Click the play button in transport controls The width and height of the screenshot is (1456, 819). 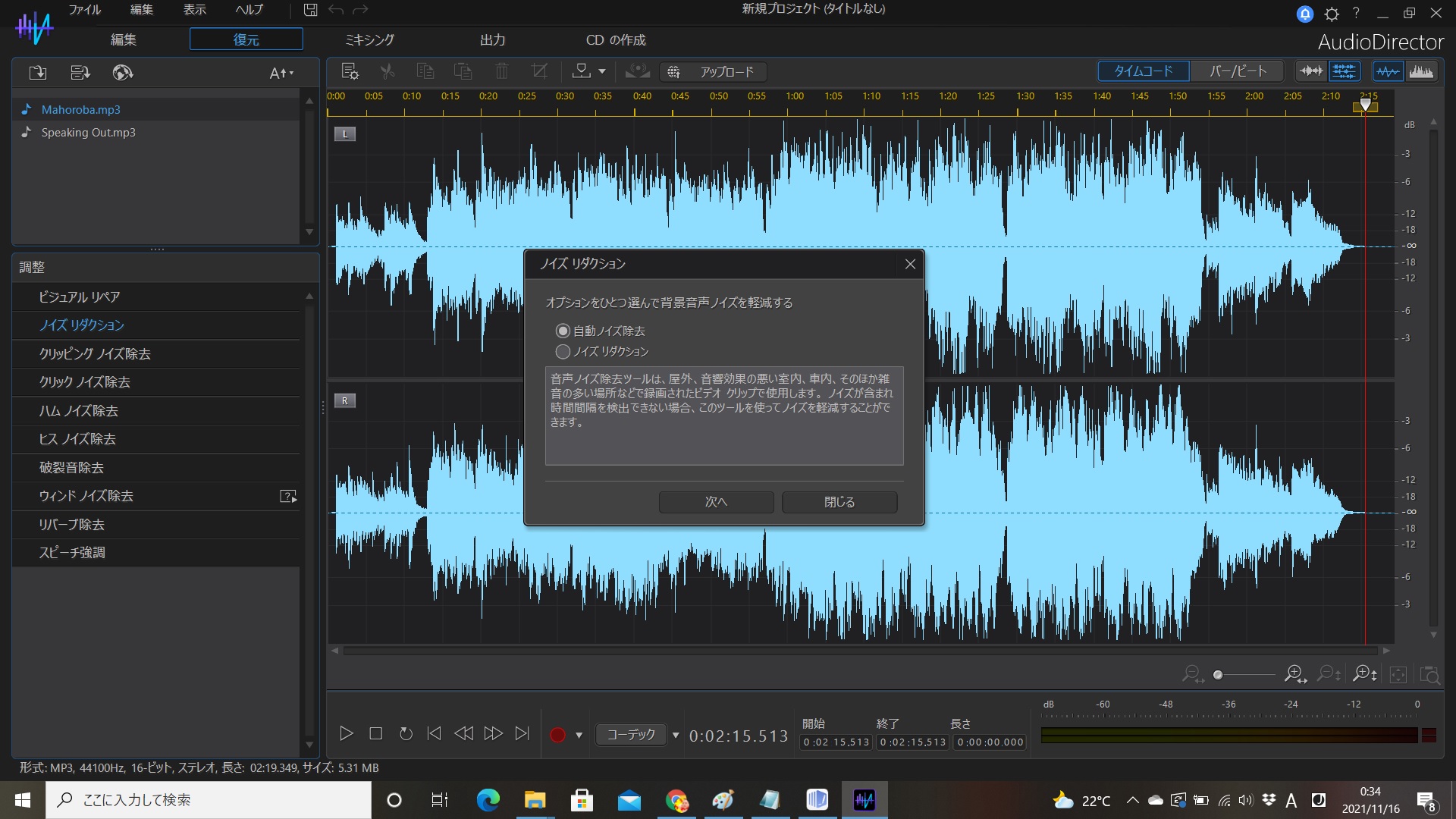[346, 734]
